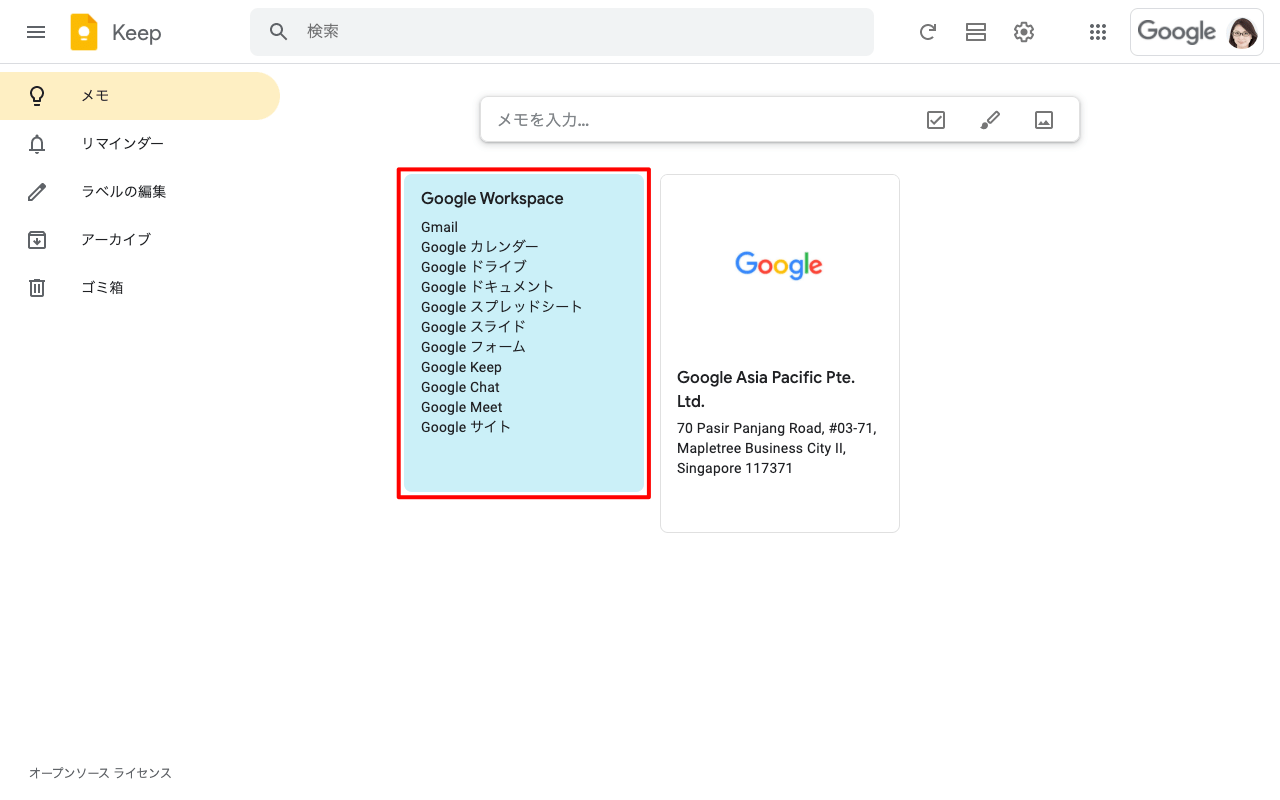Open the Google account avatar menu
The width and height of the screenshot is (1280, 800).
(1243, 32)
